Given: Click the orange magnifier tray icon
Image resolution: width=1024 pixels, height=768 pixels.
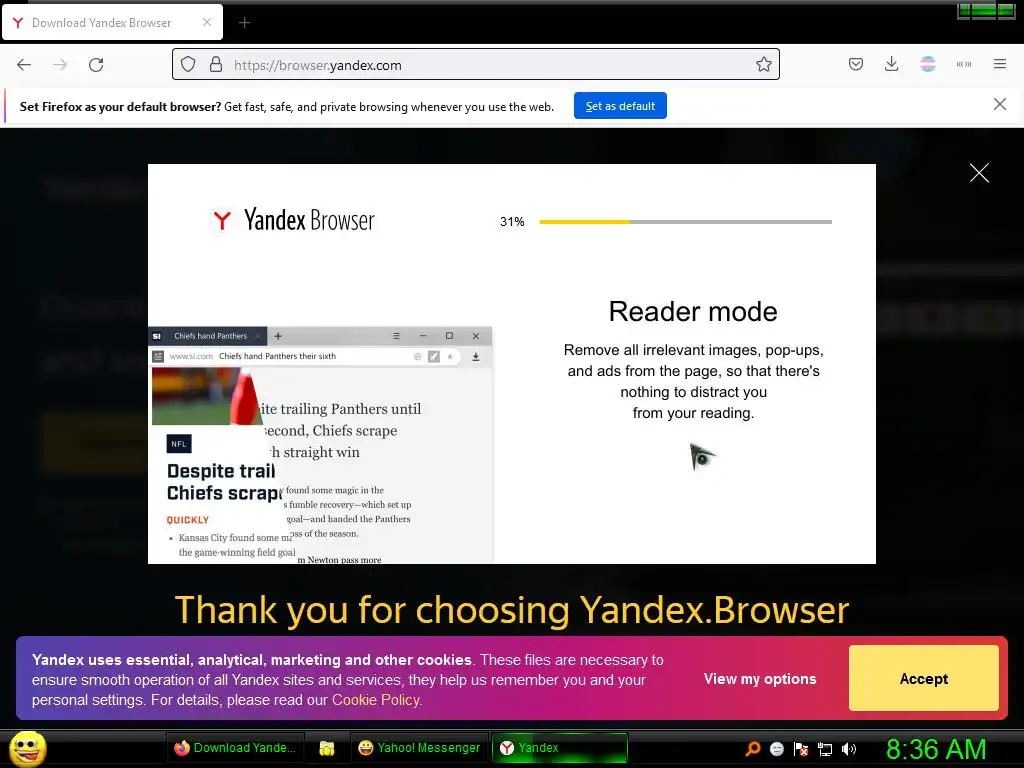Looking at the screenshot, I should coord(753,748).
